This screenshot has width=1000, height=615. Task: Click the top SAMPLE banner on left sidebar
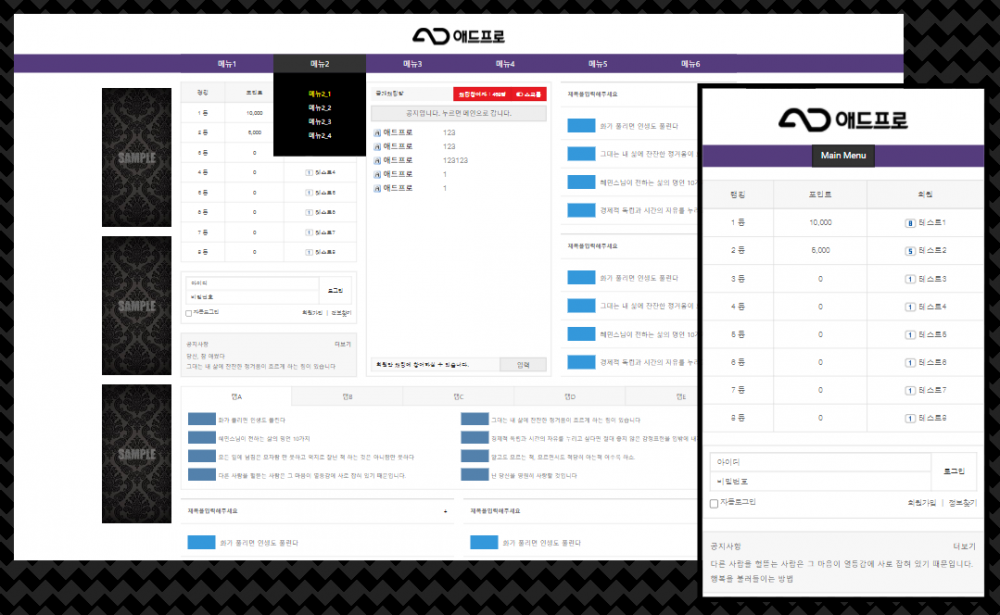click(137, 157)
